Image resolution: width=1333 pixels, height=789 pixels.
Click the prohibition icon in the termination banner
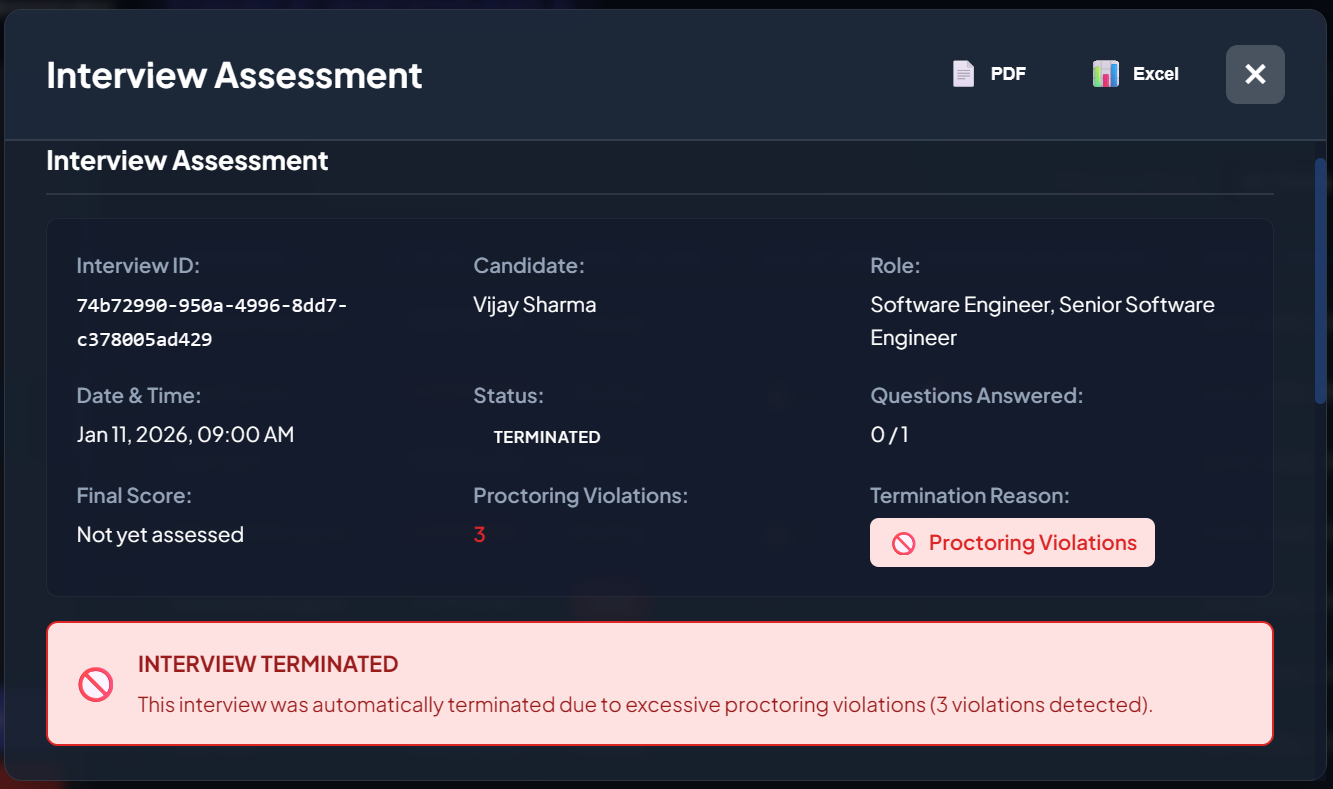click(x=95, y=684)
